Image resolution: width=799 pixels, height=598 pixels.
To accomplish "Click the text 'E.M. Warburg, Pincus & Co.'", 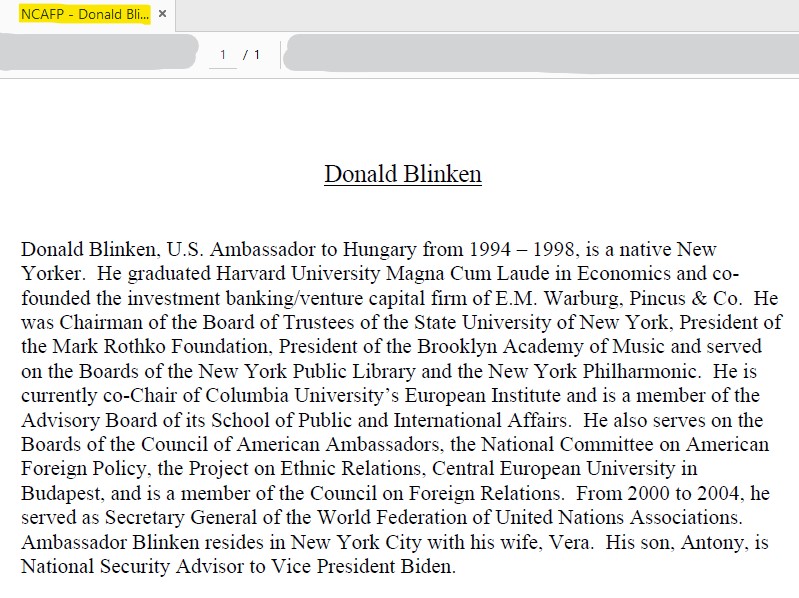I will [618, 298].
